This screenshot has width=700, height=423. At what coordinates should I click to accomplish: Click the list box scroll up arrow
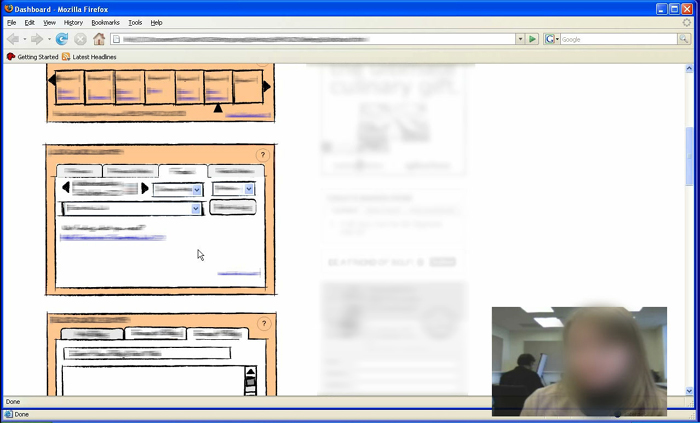250,372
